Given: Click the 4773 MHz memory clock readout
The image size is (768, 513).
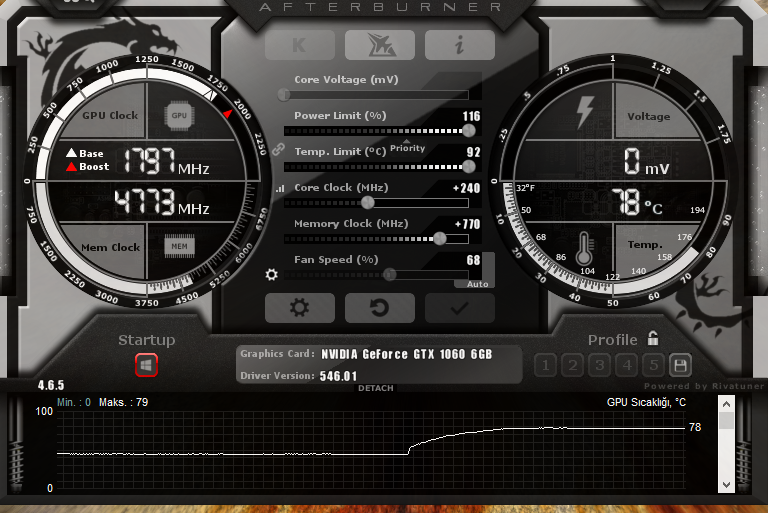Looking at the screenshot, I should click(162, 201).
